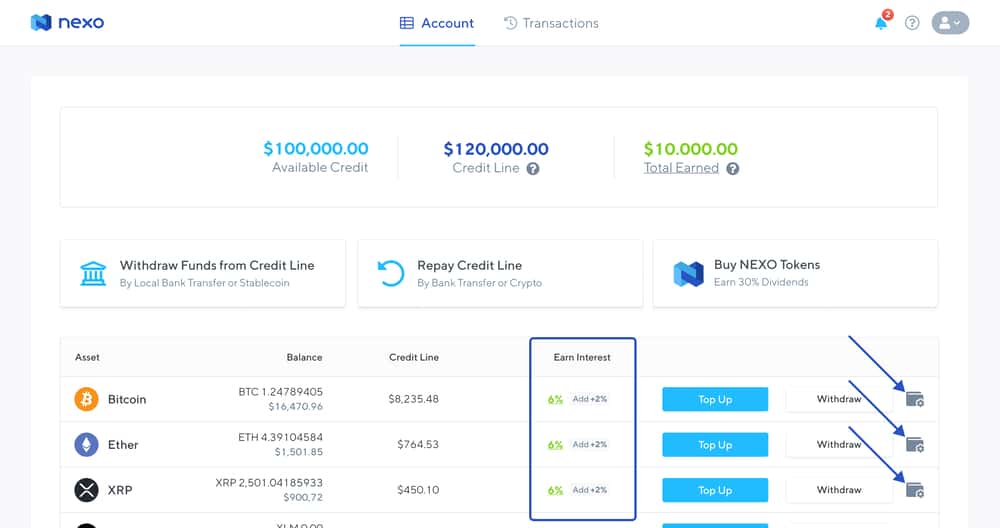Viewport: 1000px width, 528px height.
Task: Open XRP wallet settings icon
Action: (915, 490)
